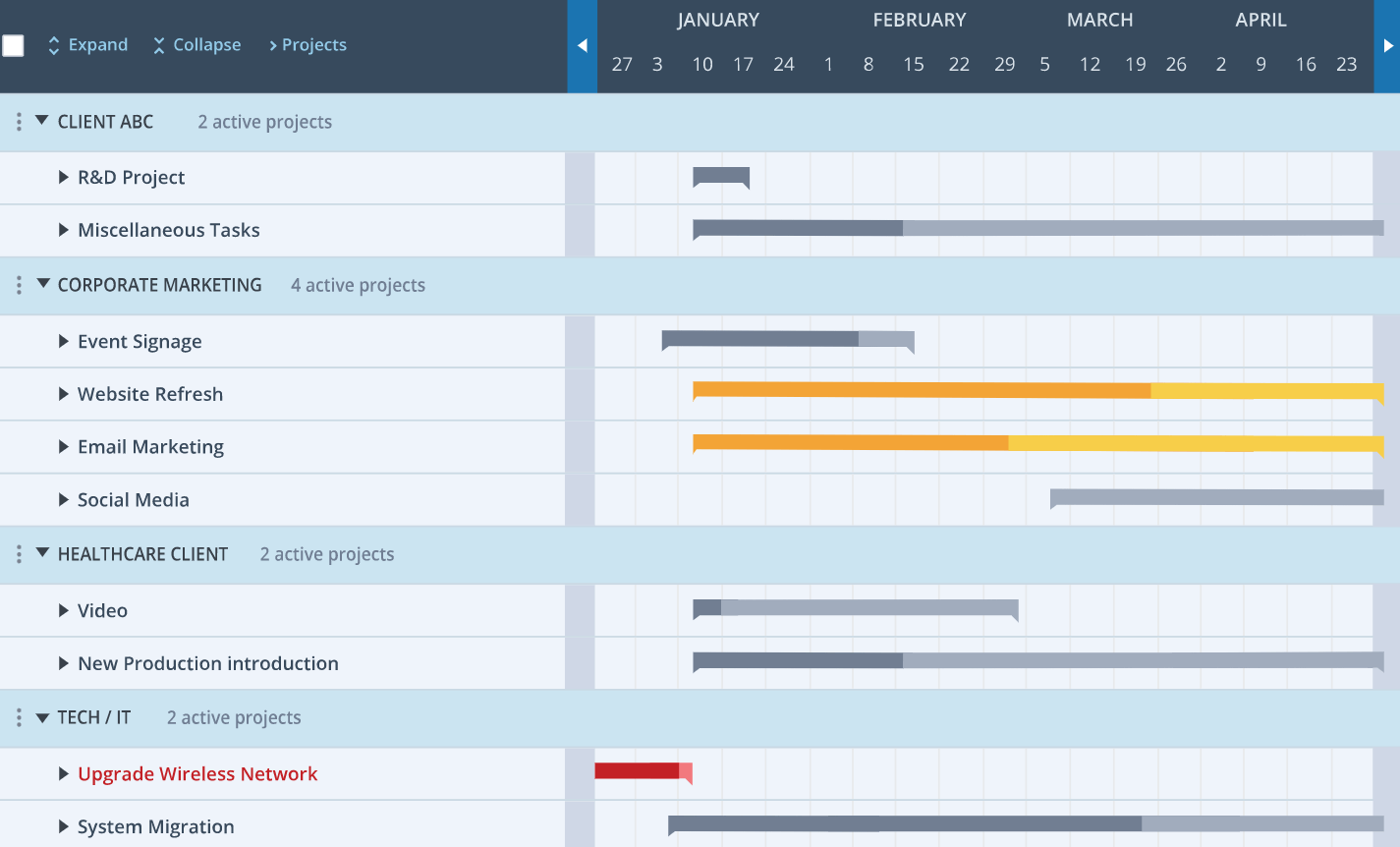Open the three-dot menu for CORPORATE MARKETING
Image resolution: width=1400 pixels, height=847 pixels.
pyautogui.click(x=18, y=284)
